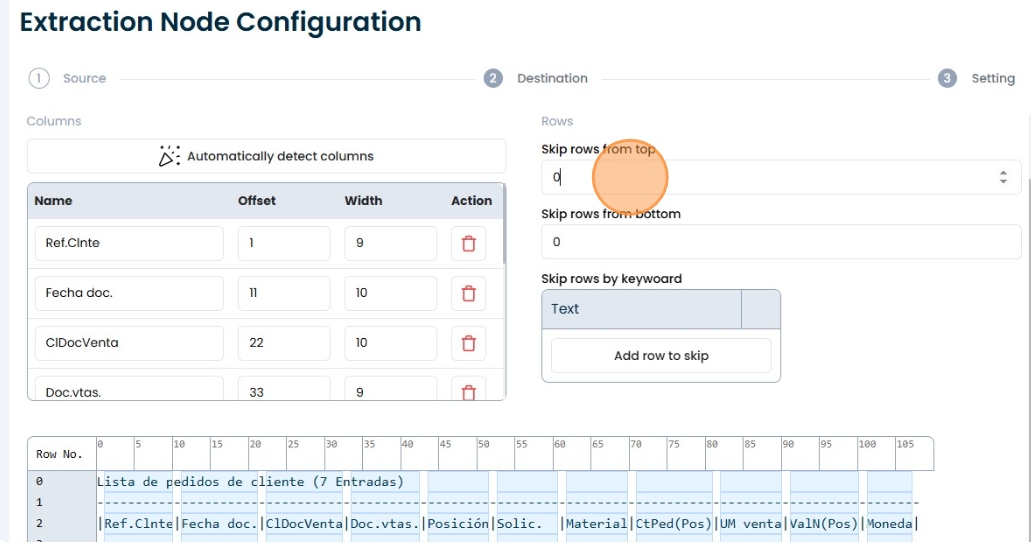Go to step 2 Destination
1031x544 pixels.
536,78
